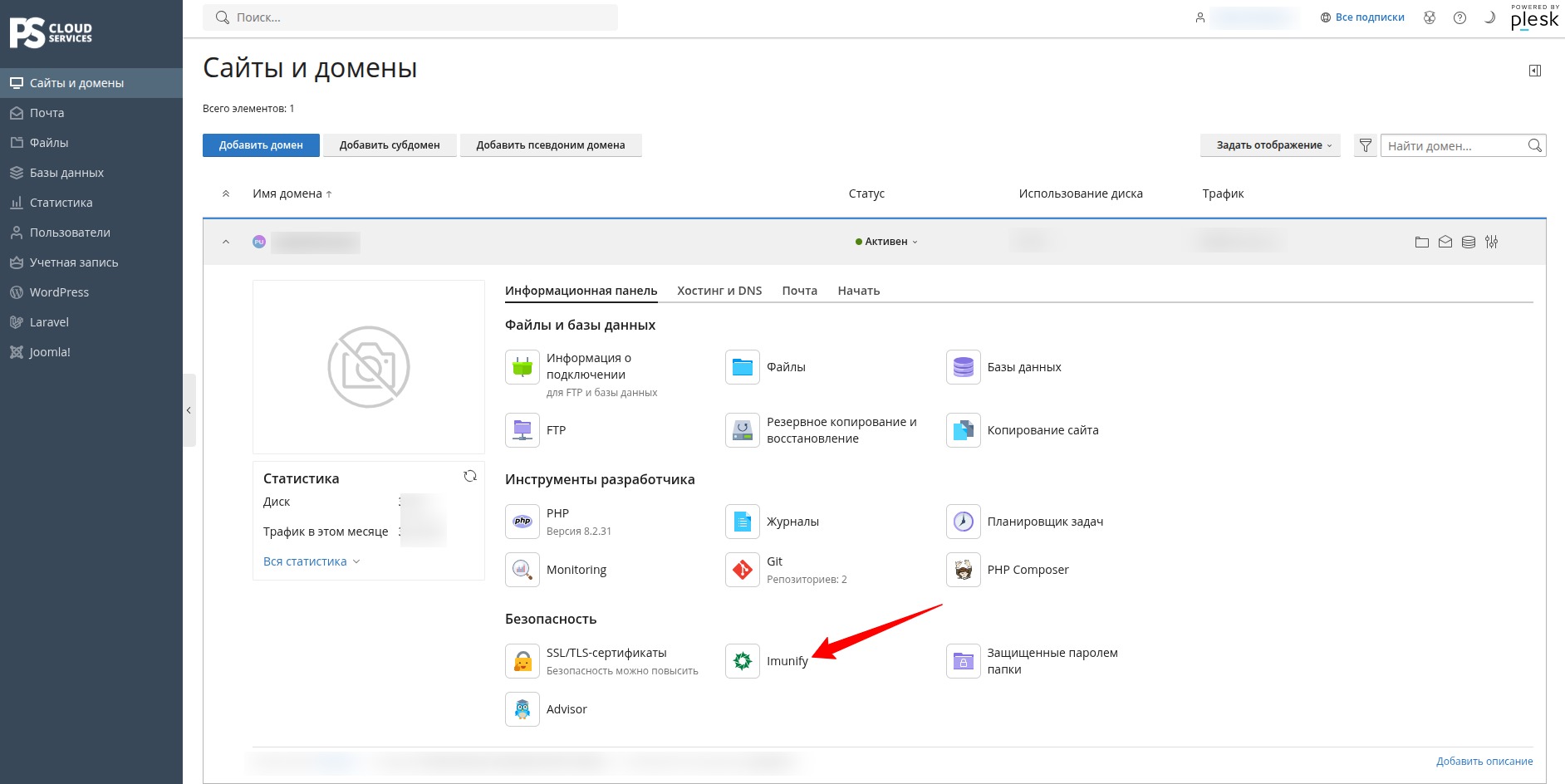Viewport: 1565px width, 784px height.
Task: Expand Вся статистика link
Action: (312, 561)
